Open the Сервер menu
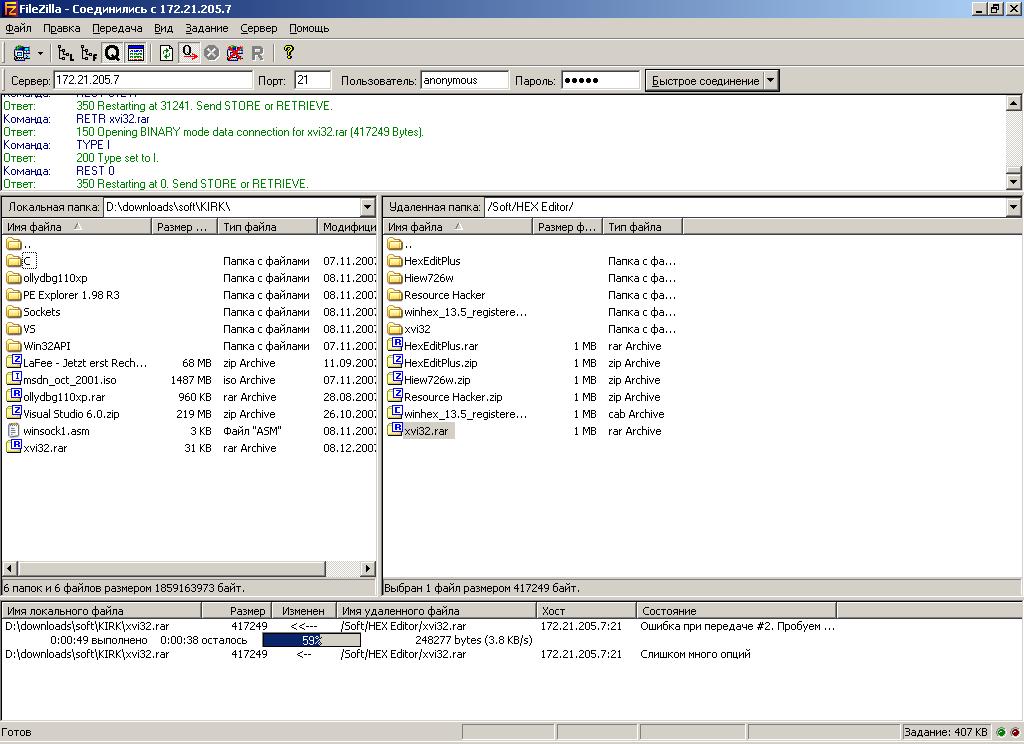The height and width of the screenshot is (744, 1024). pos(258,29)
